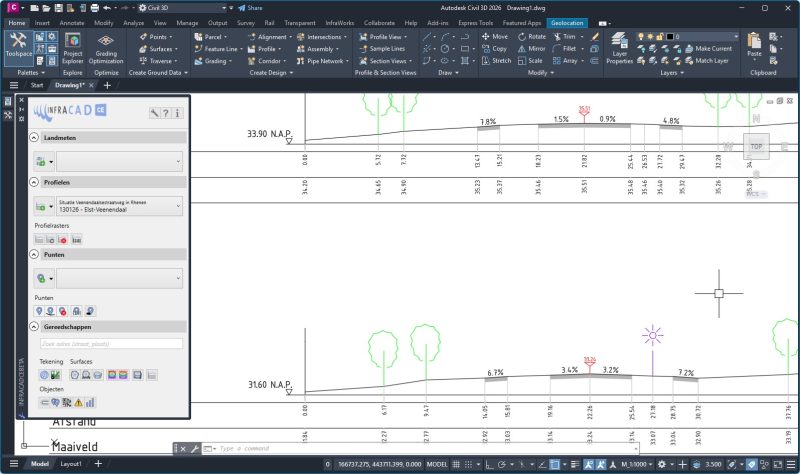Click the Copy tool in Modify panel

pyautogui.click(x=494, y=49)
